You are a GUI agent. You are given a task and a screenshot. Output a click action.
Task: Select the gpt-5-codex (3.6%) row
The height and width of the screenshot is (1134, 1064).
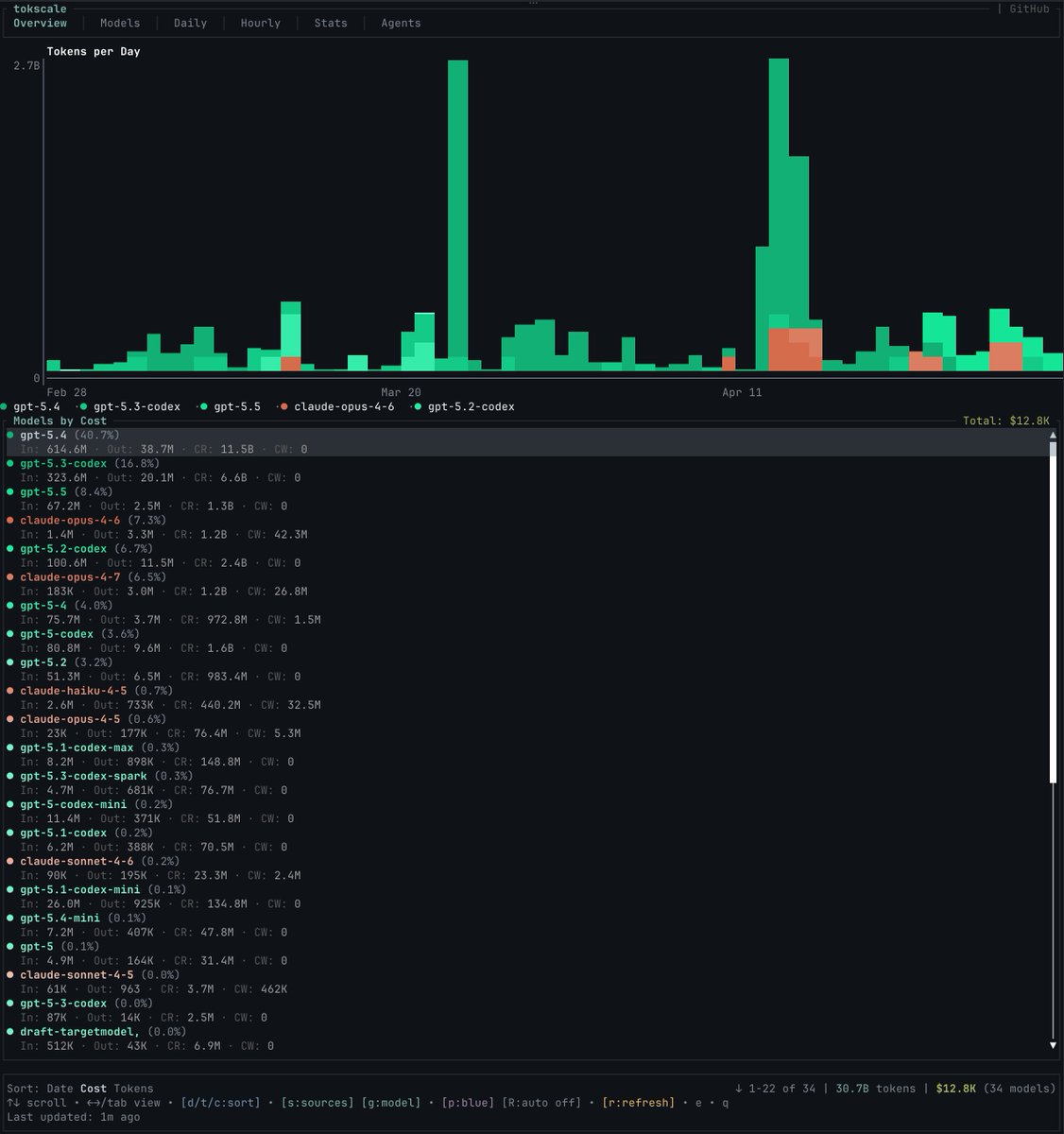click(527, 641)
